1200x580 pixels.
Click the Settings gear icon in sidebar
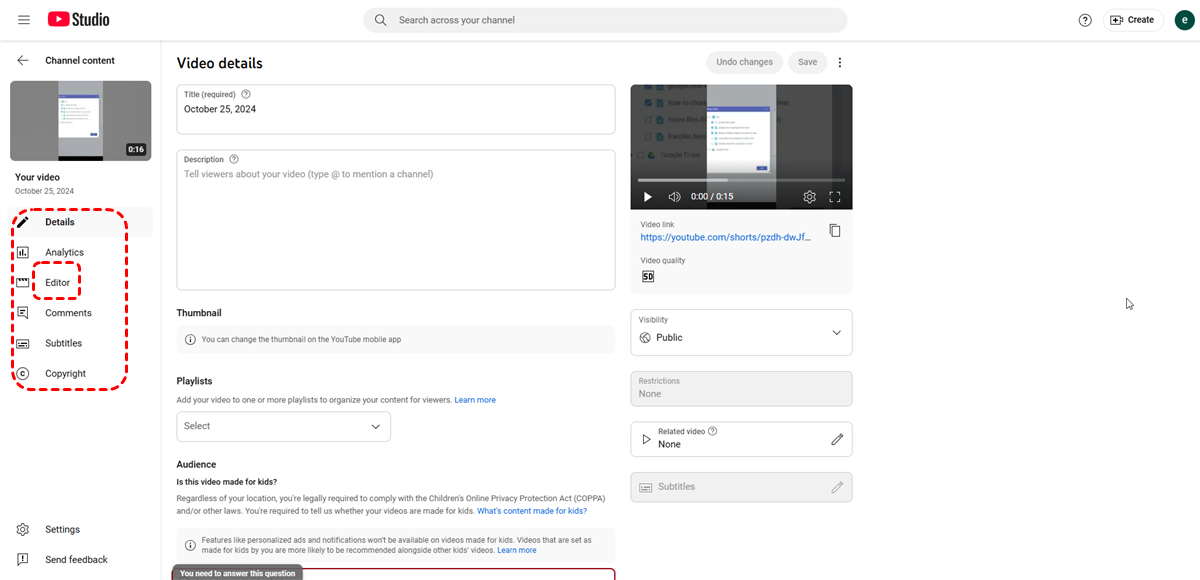pos(23,529)
